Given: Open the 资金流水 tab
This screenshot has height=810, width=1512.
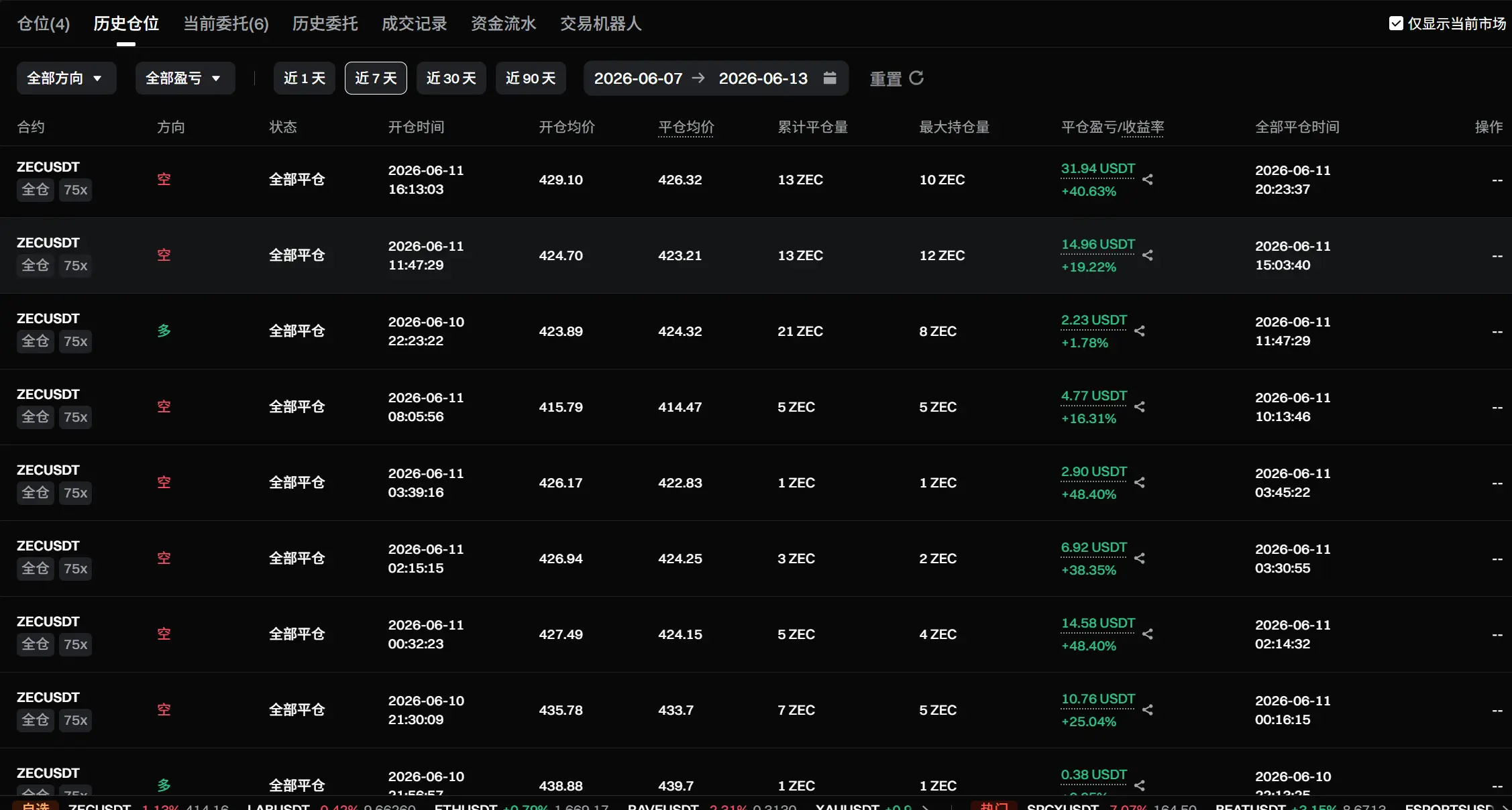Looking at the screenshot, I should click(x=504, y=23).
